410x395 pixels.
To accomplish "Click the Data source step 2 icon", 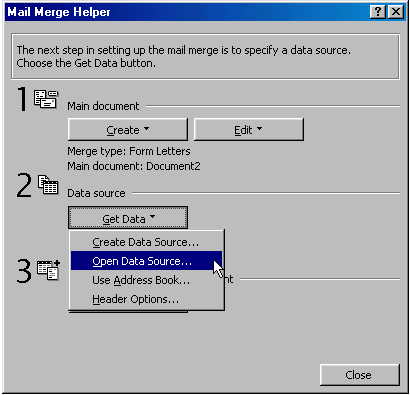I will [48, 185].
